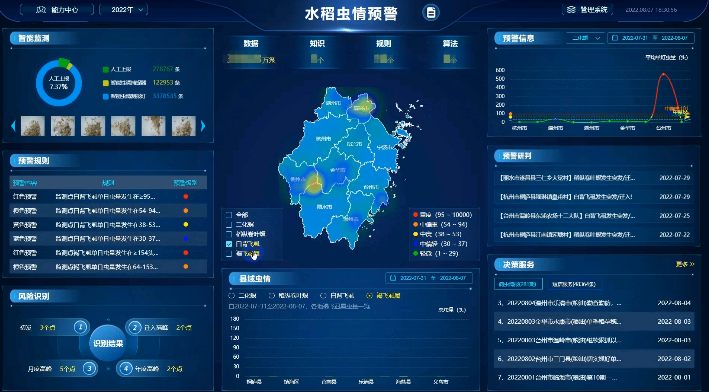This screenshot has height=392, width=709.
Task: Switch to second tab in 决策服务 panel
Action: pos(574,284)
